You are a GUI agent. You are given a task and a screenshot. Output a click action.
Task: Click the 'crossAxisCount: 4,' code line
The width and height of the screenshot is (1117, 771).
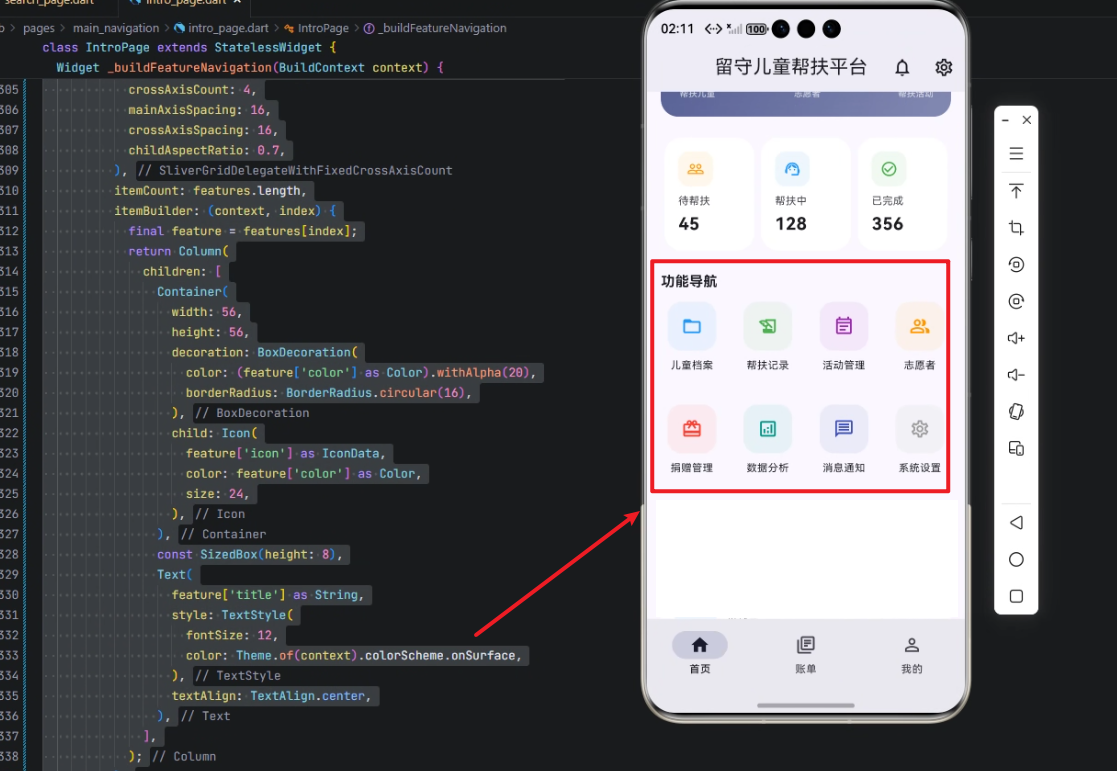click(x=192, y=90)
